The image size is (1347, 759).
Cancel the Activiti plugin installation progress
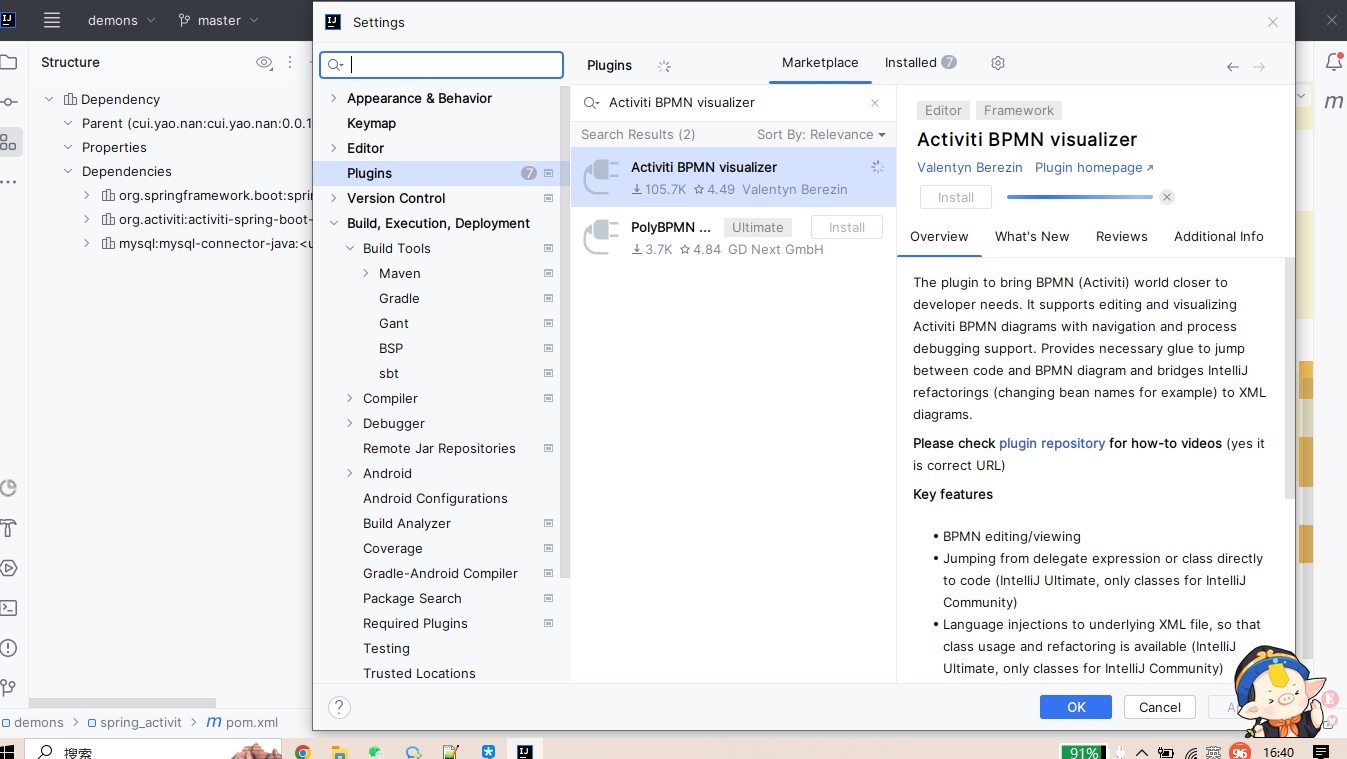point(1166,197)
